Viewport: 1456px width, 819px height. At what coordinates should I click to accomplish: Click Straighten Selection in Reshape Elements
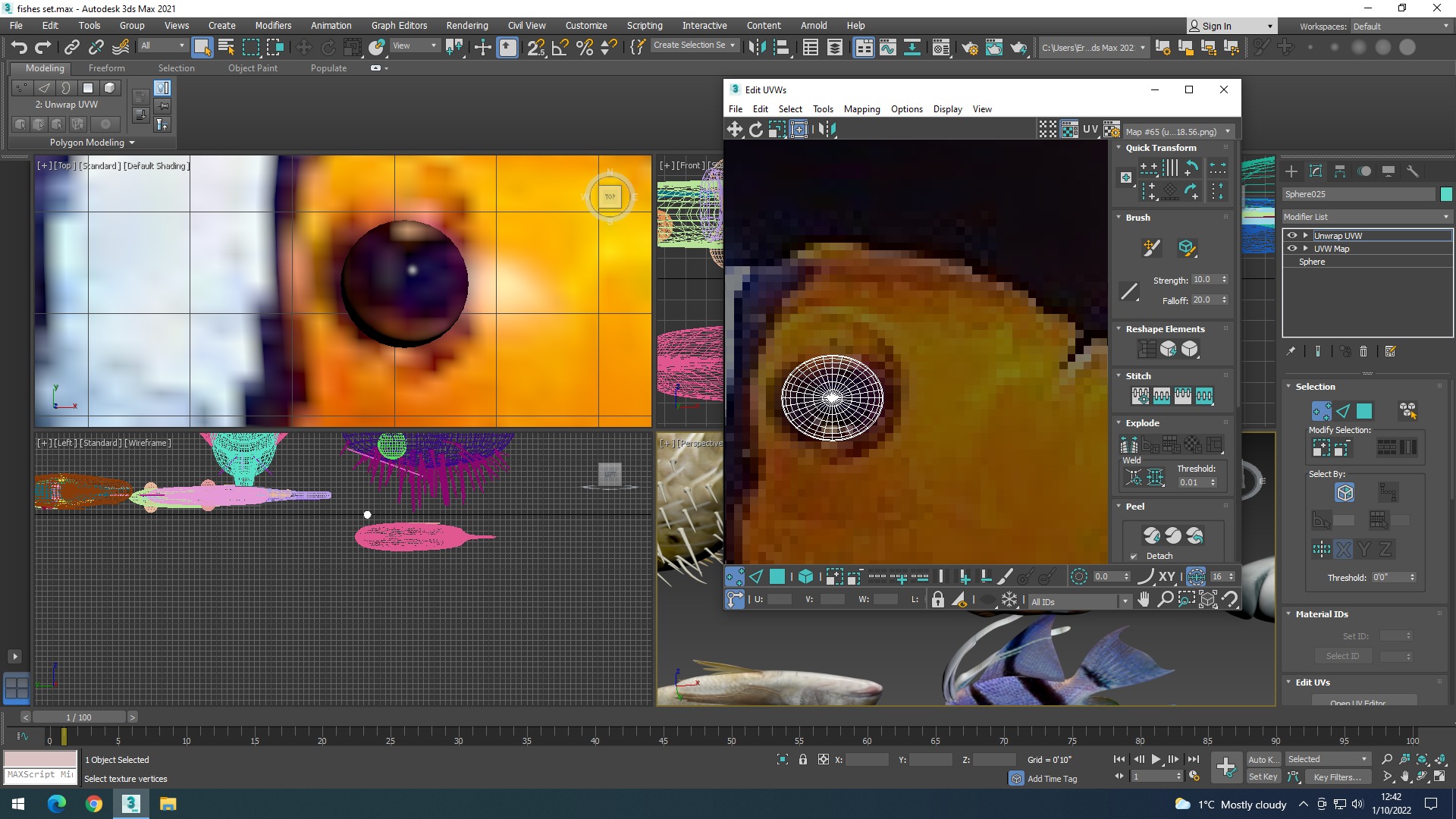click(x=1147, y=349)
